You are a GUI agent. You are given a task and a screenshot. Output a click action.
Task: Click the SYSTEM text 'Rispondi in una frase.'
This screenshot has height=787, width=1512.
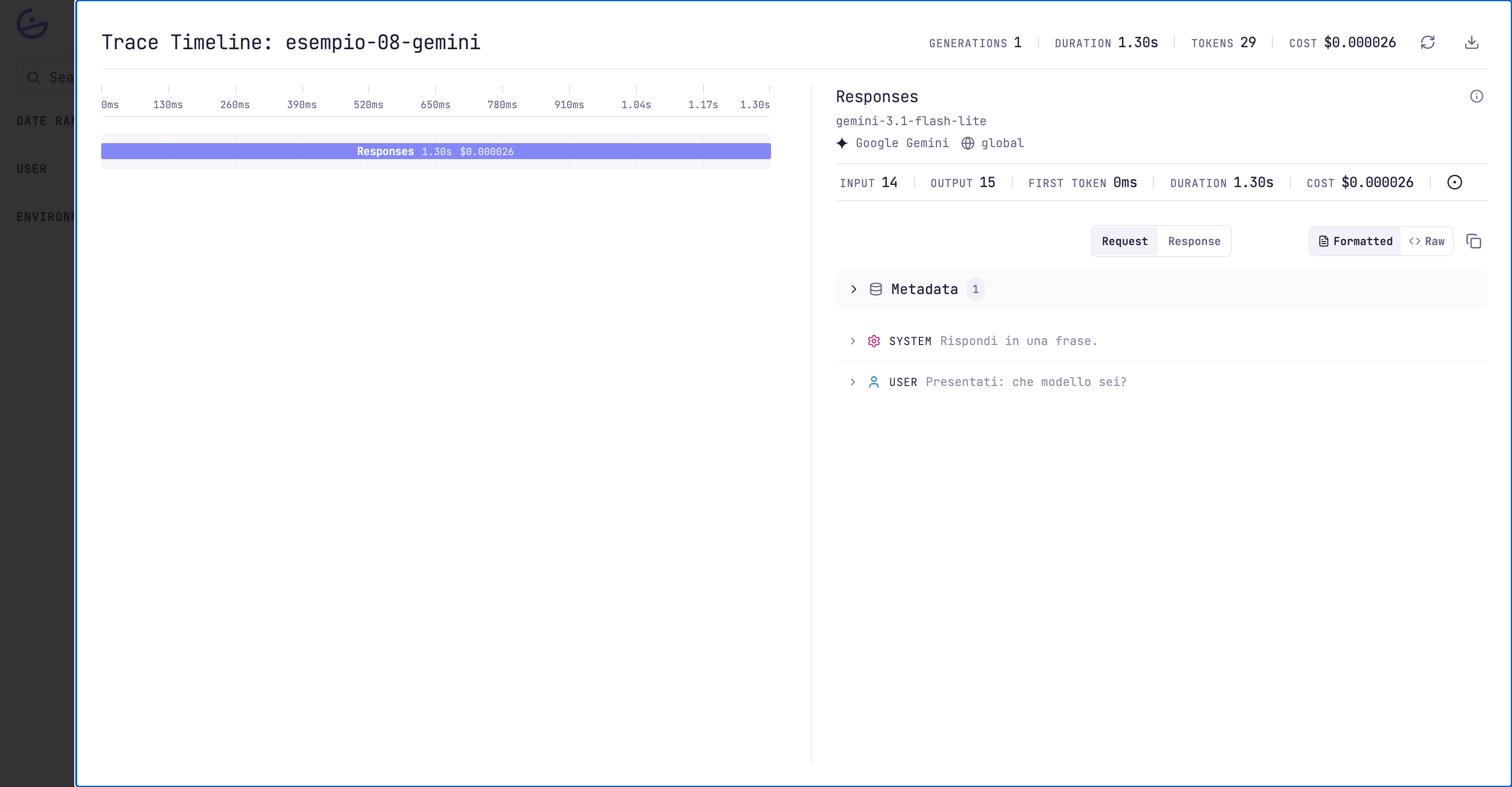pos(1019,341)
